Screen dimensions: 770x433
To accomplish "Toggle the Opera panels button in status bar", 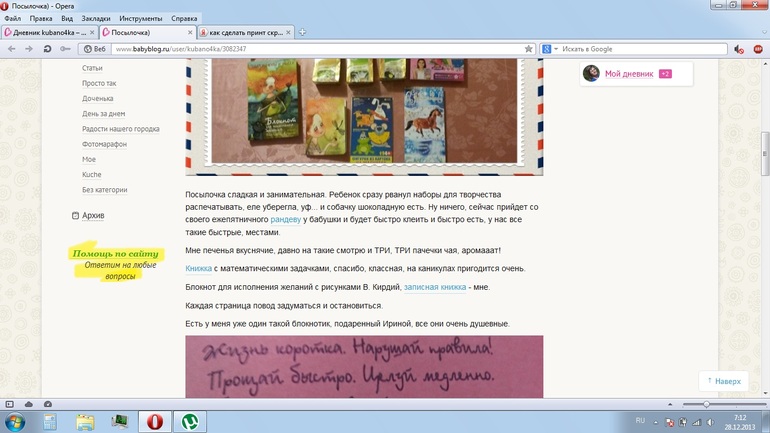I will click(x=9, y=404).
